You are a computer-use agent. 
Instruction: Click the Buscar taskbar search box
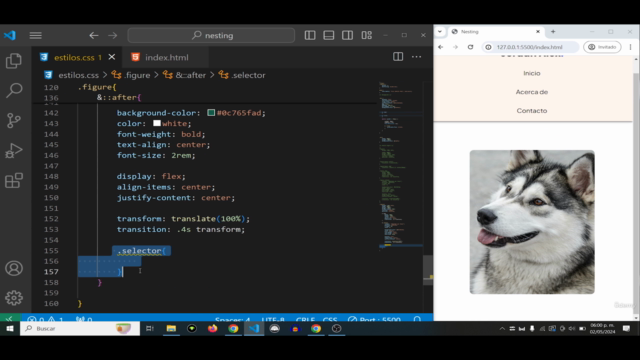[80, 329]
